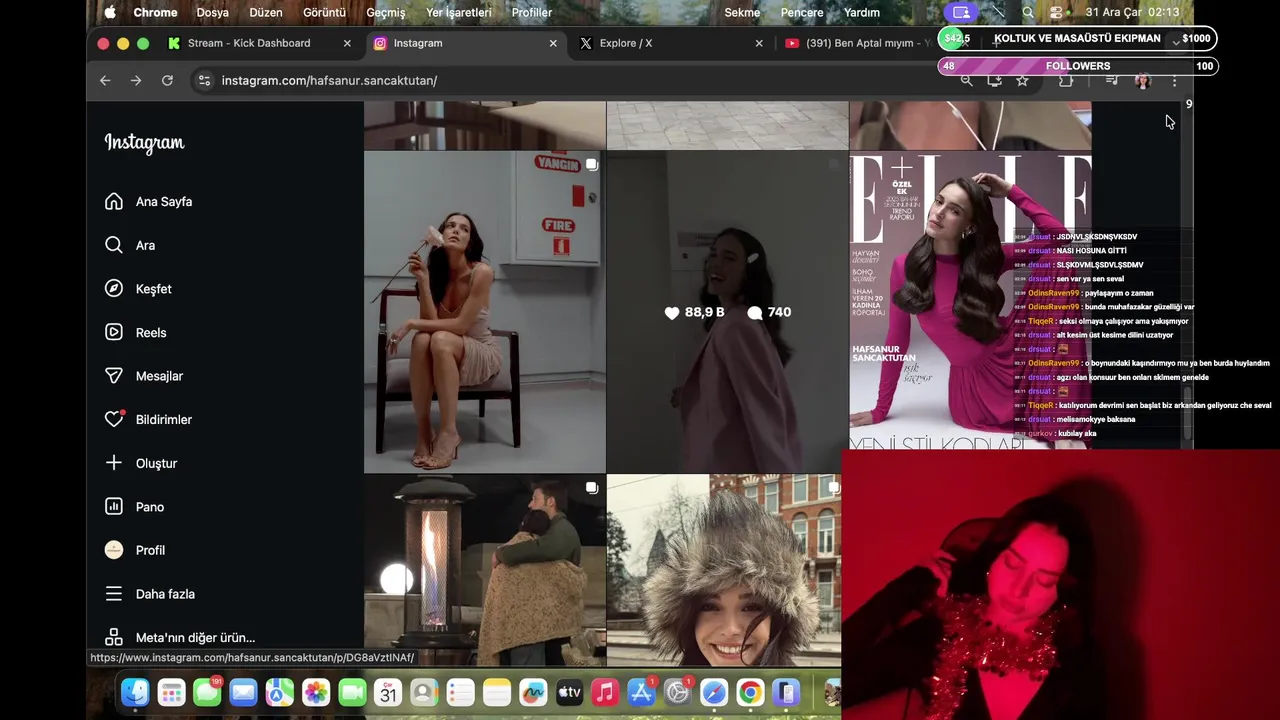Open Chrome zoom indicator icon

click(966, 80)
